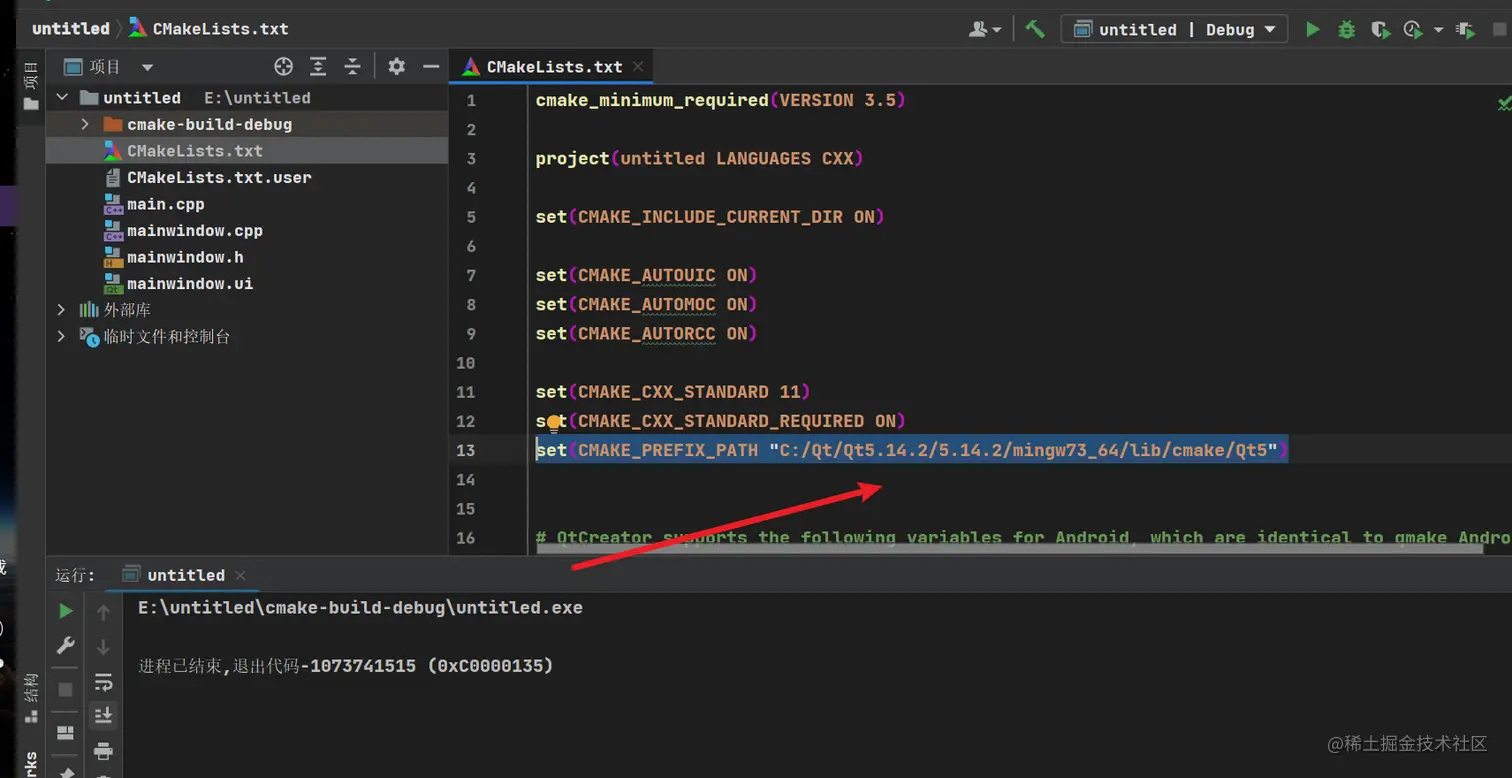Launch the profiler clock-and-play icon
Viewport: 1512px width, 778px height.
1413,29
